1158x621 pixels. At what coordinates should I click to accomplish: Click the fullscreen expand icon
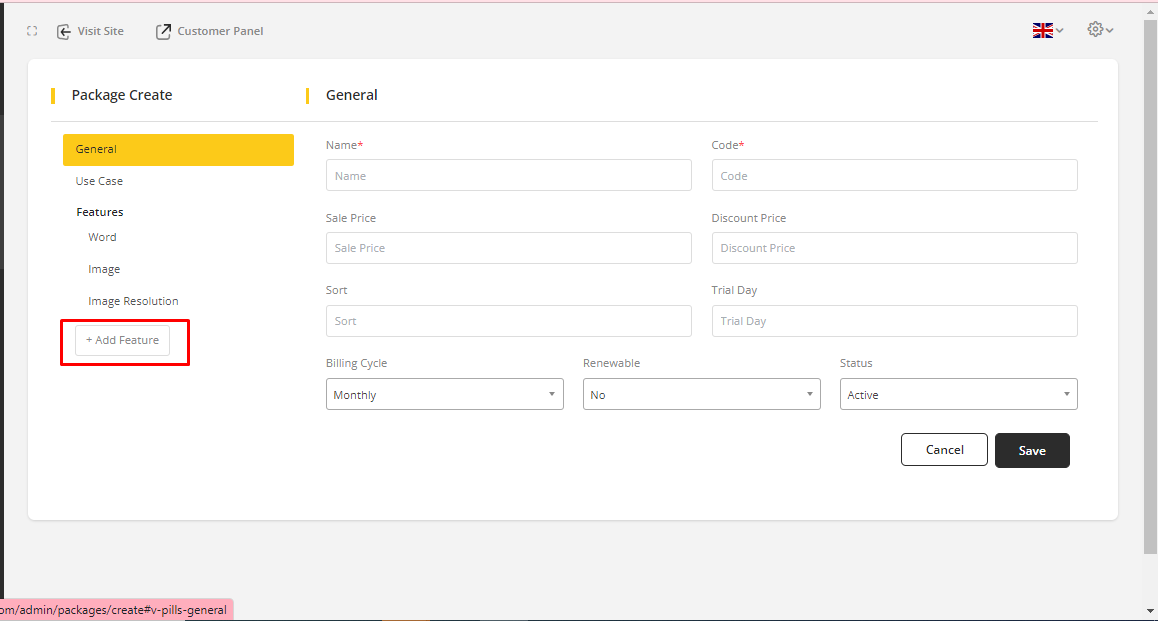[32, 31]
